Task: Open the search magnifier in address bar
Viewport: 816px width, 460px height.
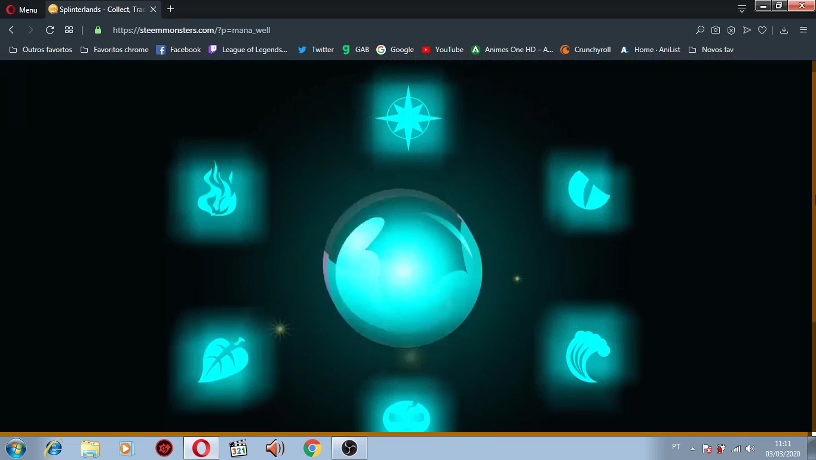Action: [x=700, y=30]
